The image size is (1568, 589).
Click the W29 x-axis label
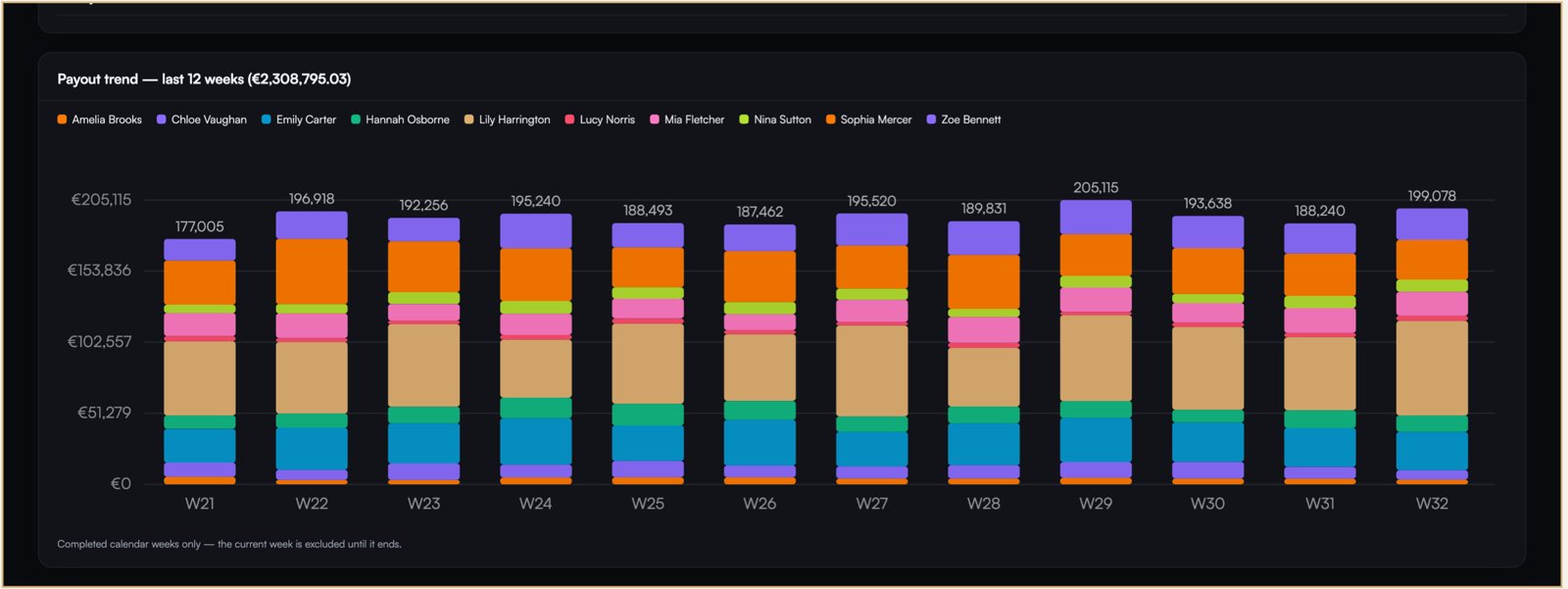(x=1096, y=504)
